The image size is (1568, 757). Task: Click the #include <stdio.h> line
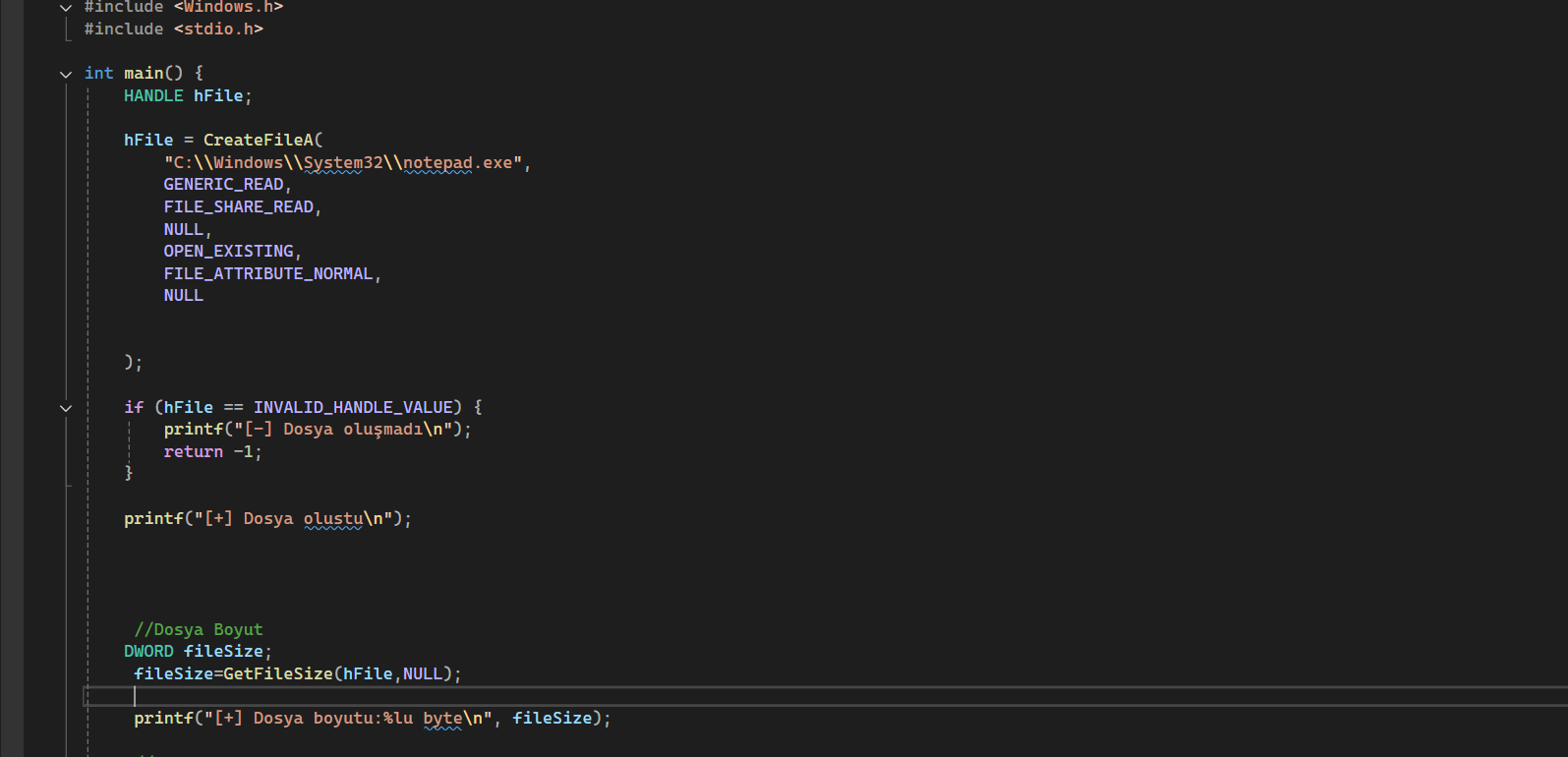coord(174,29)
